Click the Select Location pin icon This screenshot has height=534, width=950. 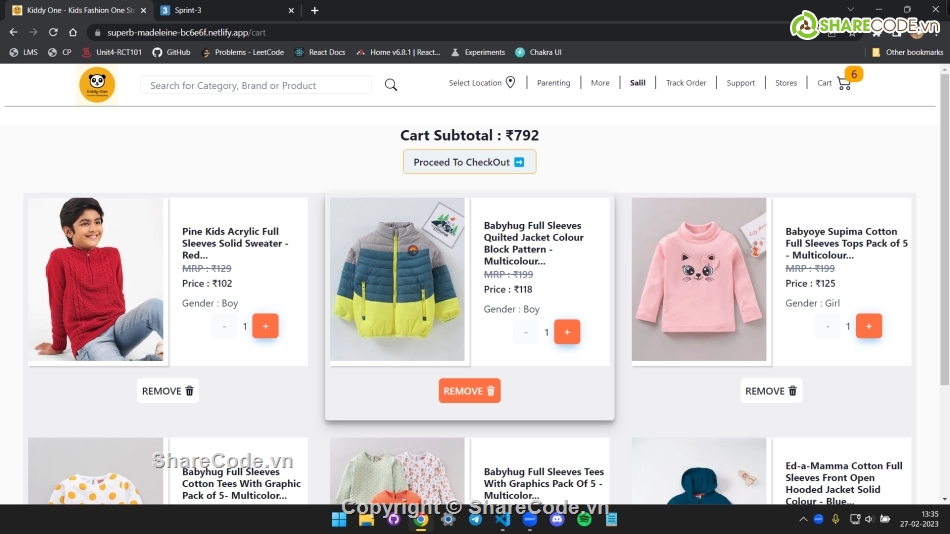point(510,83)
